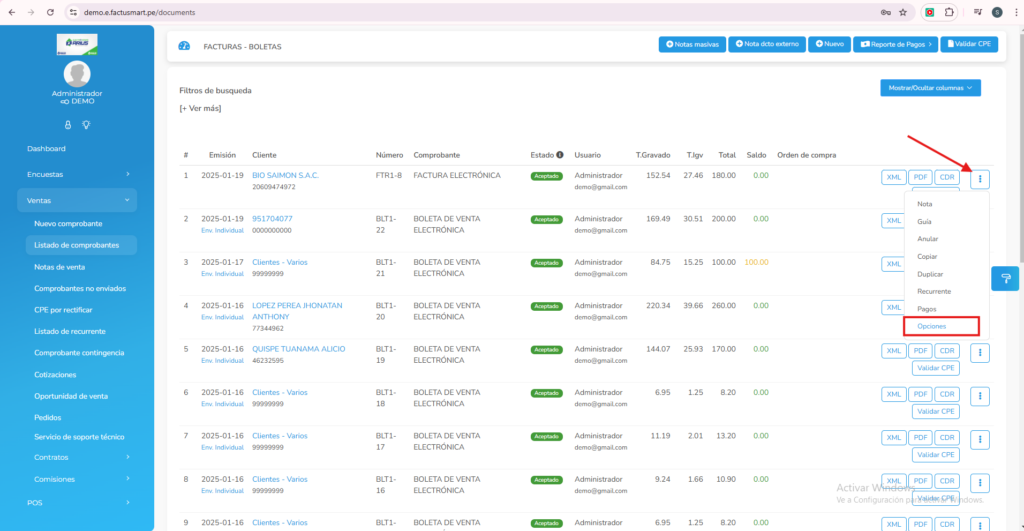Open Listado de comprobantes in sidebar

pyautogui.click(x=81, y=245)
